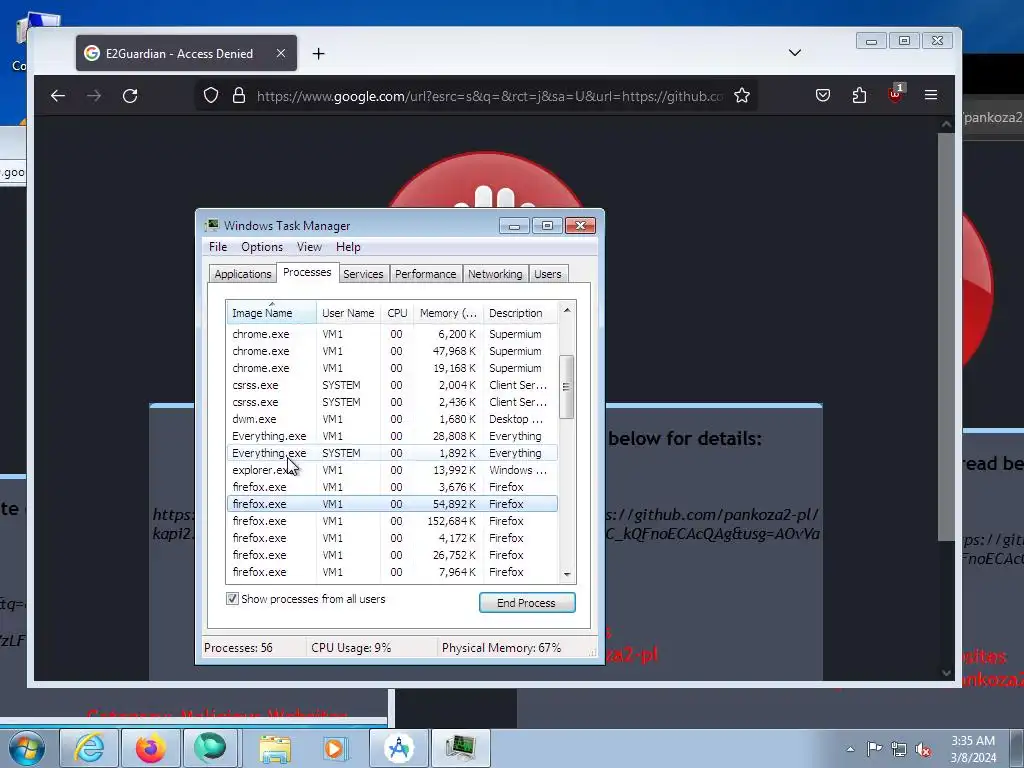Click the process list scrollbar thumb
Image resolution: width=1024 pixels, height=768 pixels.
tap(567, 387)
